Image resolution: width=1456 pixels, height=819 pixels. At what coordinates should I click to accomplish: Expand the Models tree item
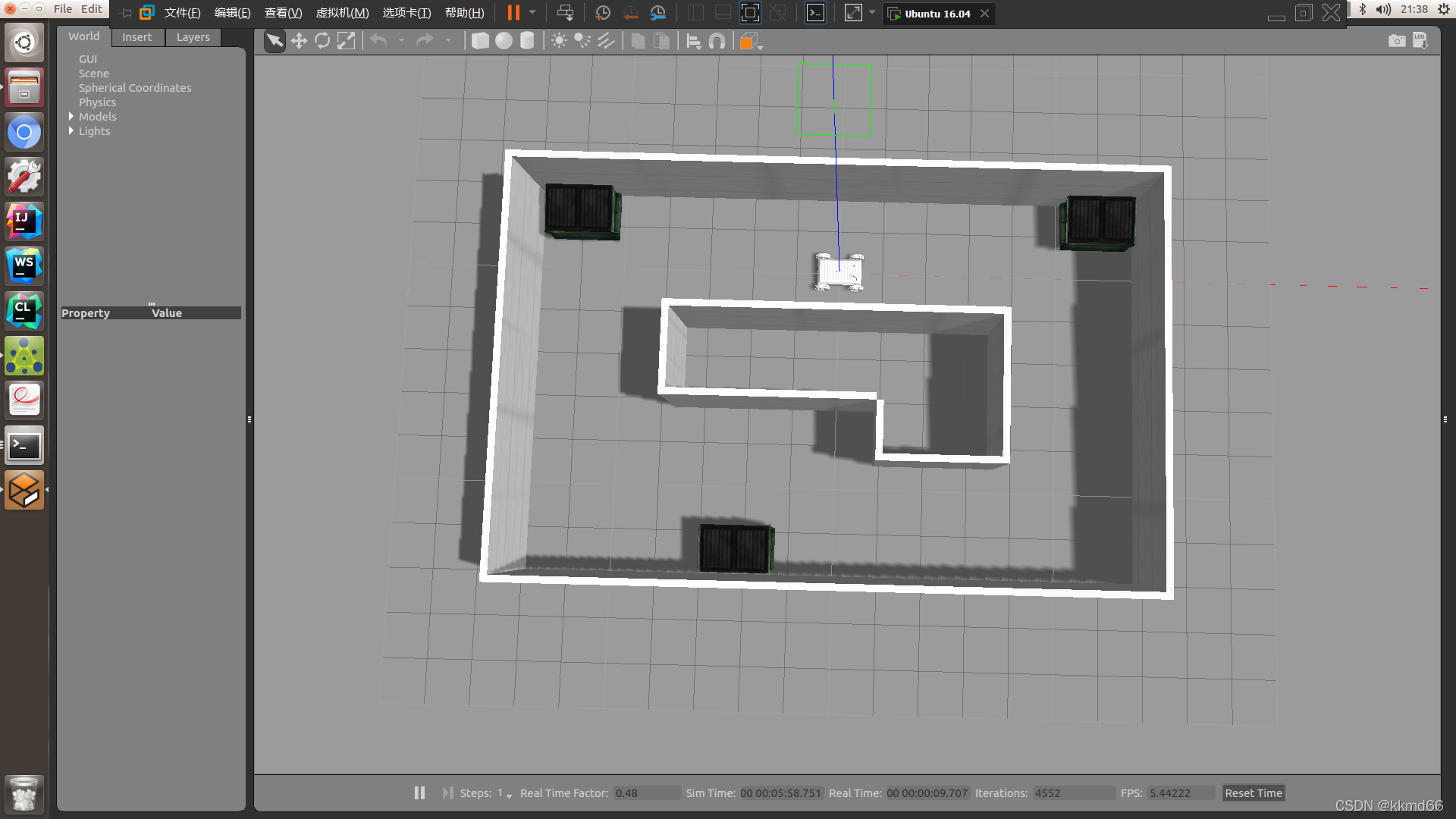click(x=71, y=117)
